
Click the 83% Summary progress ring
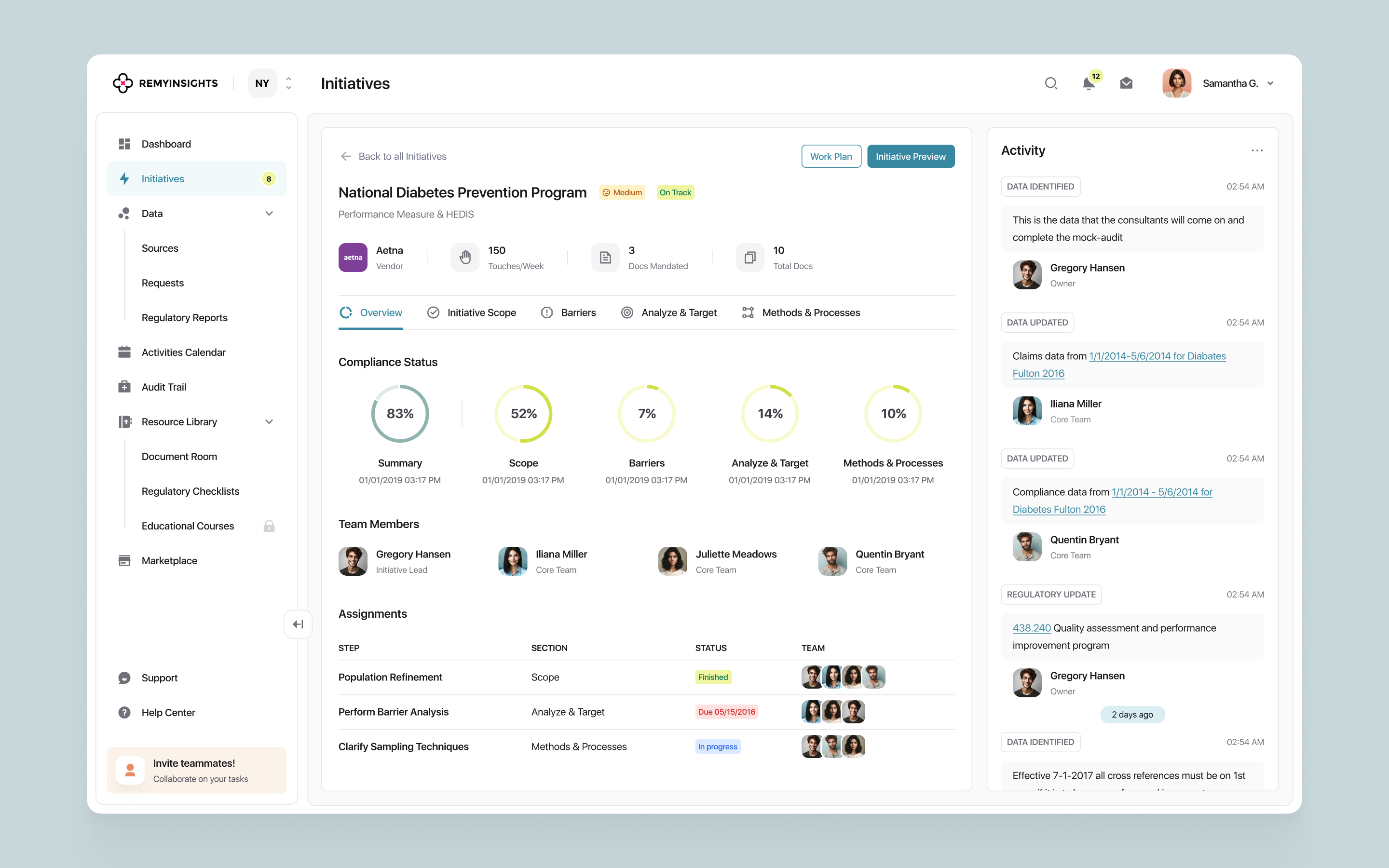400,413
